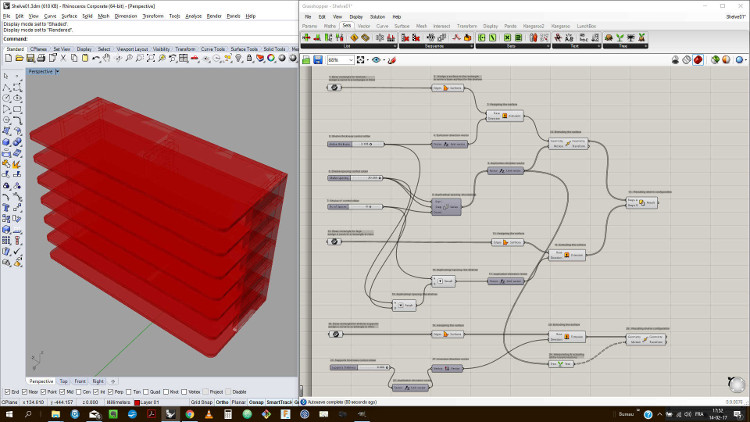Click the green Open file icon in Grasshopper

pyautogui.click(x=307, y=60)
